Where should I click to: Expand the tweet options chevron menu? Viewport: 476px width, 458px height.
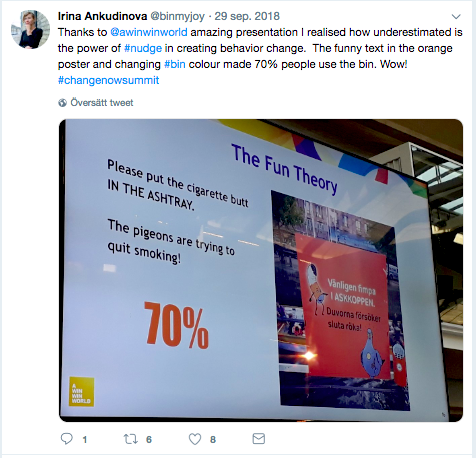pyautogui.click(x=456, y=16)
